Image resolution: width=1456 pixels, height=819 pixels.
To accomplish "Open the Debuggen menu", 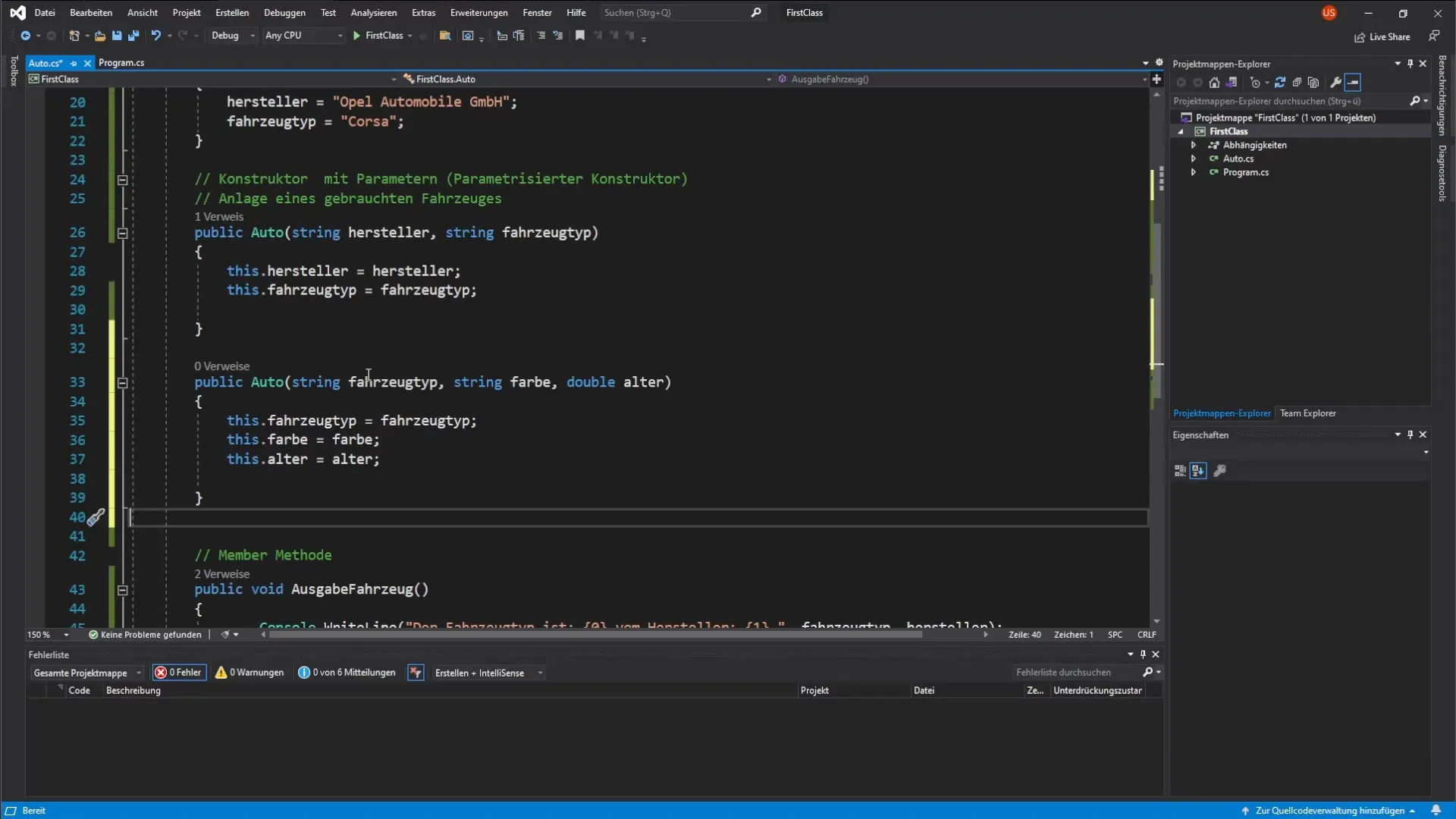I will (284, 13).
